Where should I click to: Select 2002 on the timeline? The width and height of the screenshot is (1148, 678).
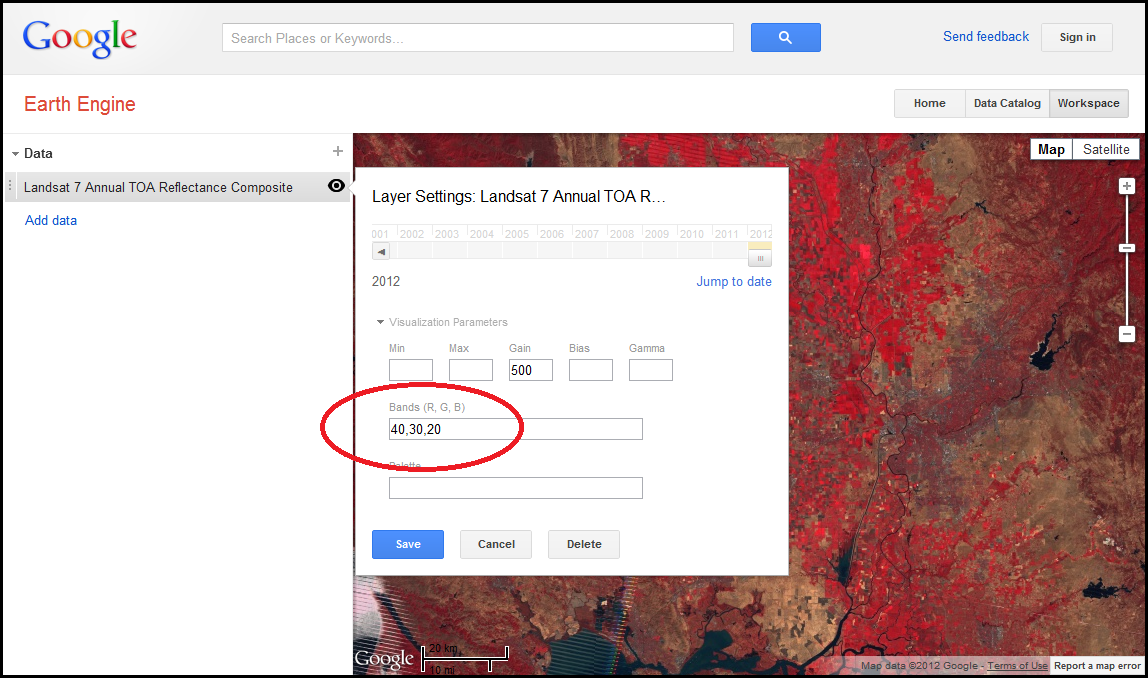pyautogui.click(x=411, y=234)
